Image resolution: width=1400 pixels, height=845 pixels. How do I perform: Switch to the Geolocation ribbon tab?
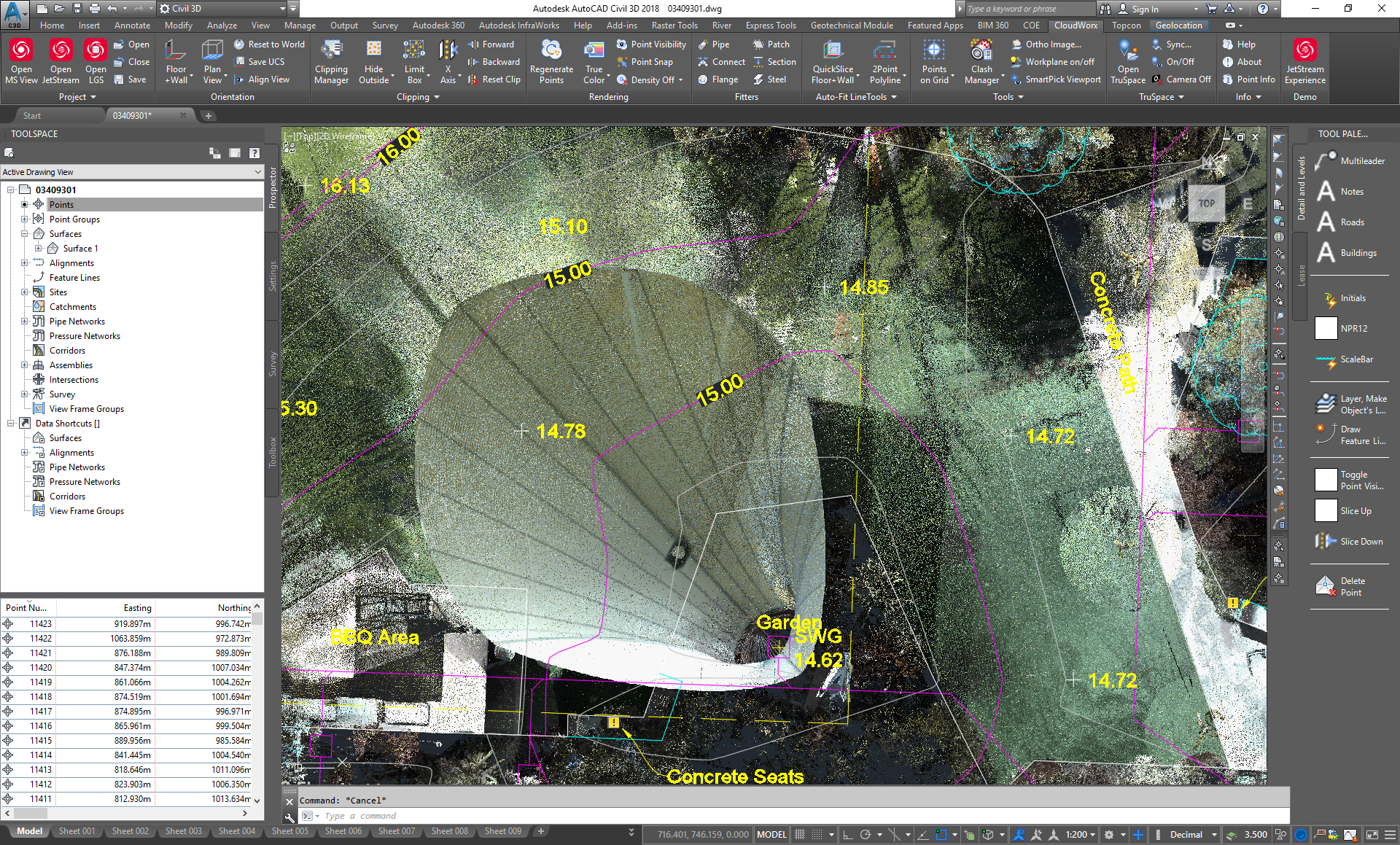pyautogui.click(x=1178, y=26)
